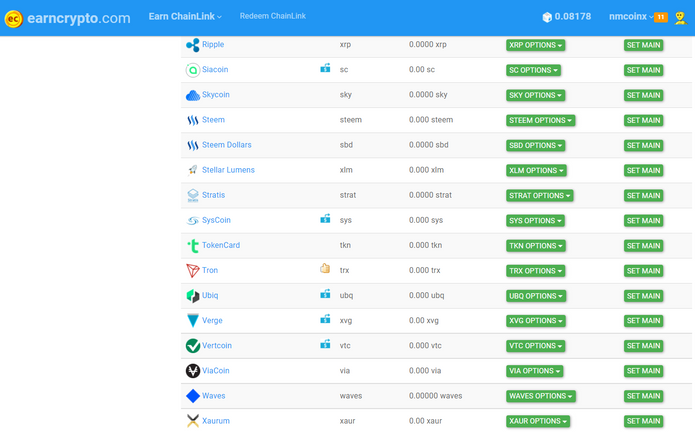Screen dimensions: 695x432
Task: Click the Stellar Lumens rocket icon
Action: tap(192, 170)
